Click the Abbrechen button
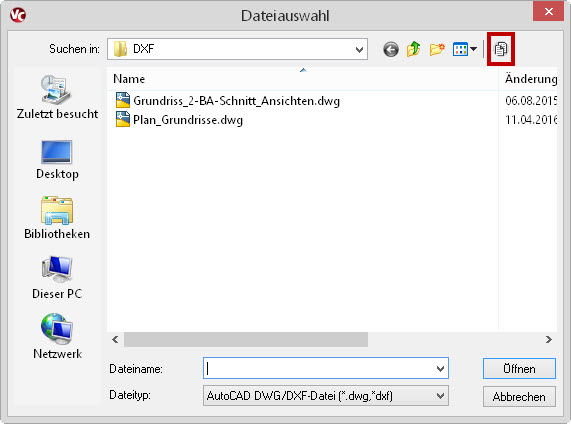571x424 pixels. click(x=519, y=396)
